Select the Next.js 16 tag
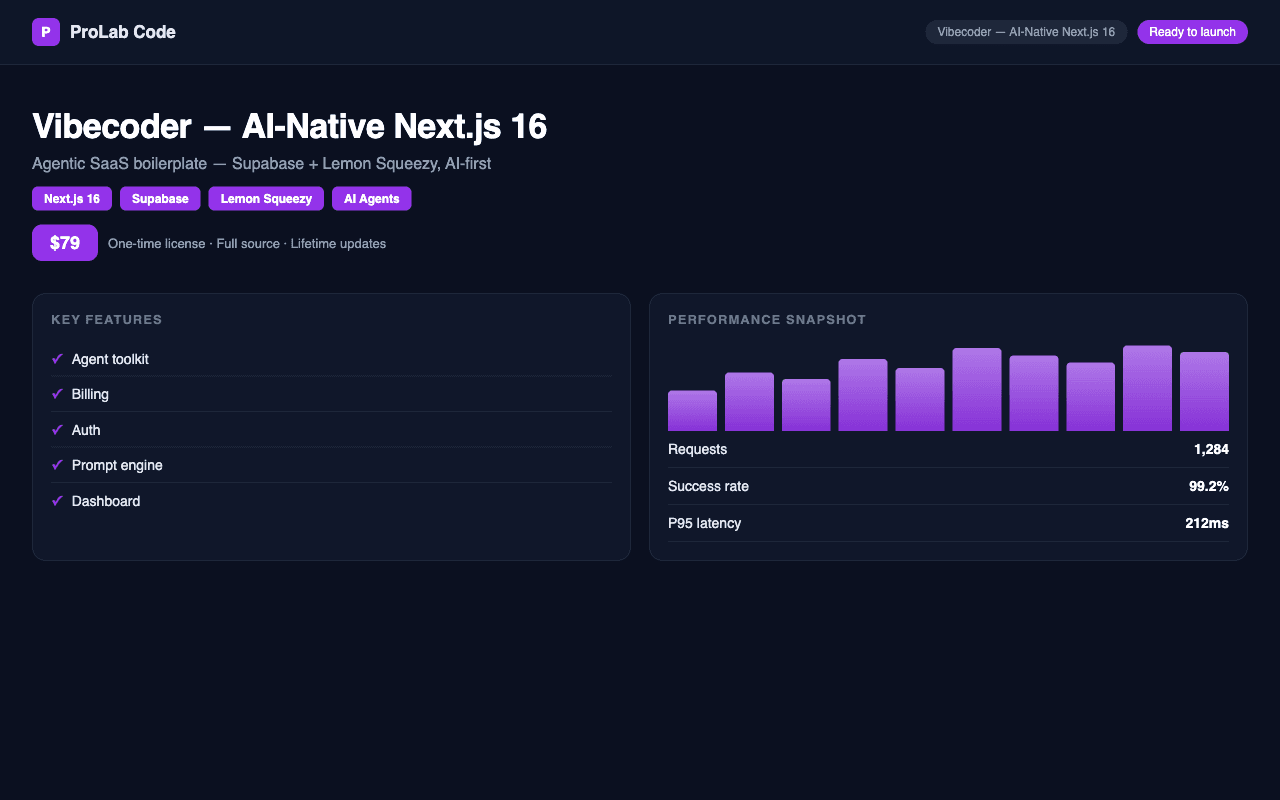 [72, 199]
